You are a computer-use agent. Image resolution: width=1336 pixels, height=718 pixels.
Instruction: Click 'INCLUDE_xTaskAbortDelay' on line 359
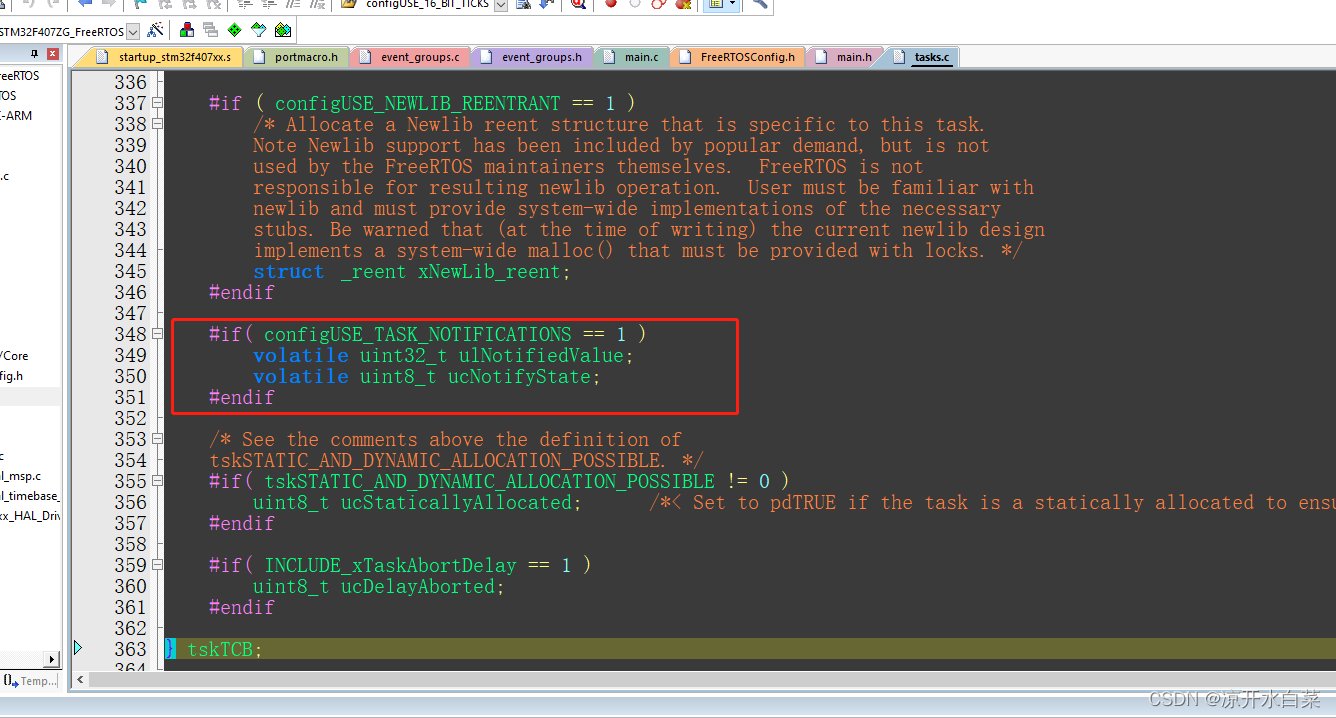coord(391,566)
